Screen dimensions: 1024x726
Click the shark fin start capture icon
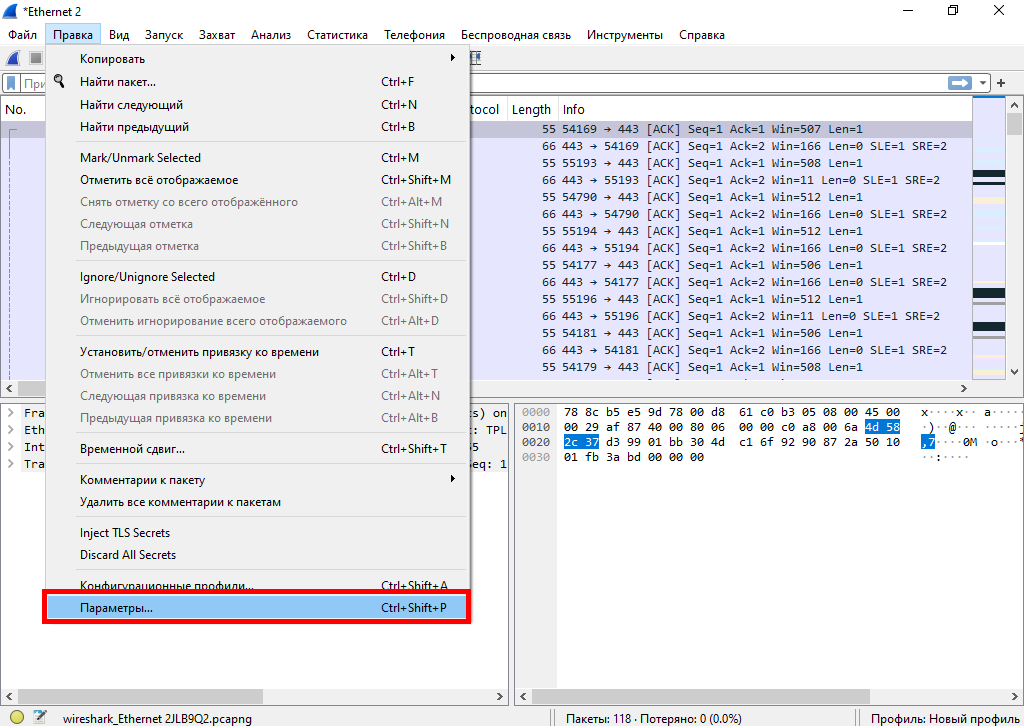tap(14, 59)
